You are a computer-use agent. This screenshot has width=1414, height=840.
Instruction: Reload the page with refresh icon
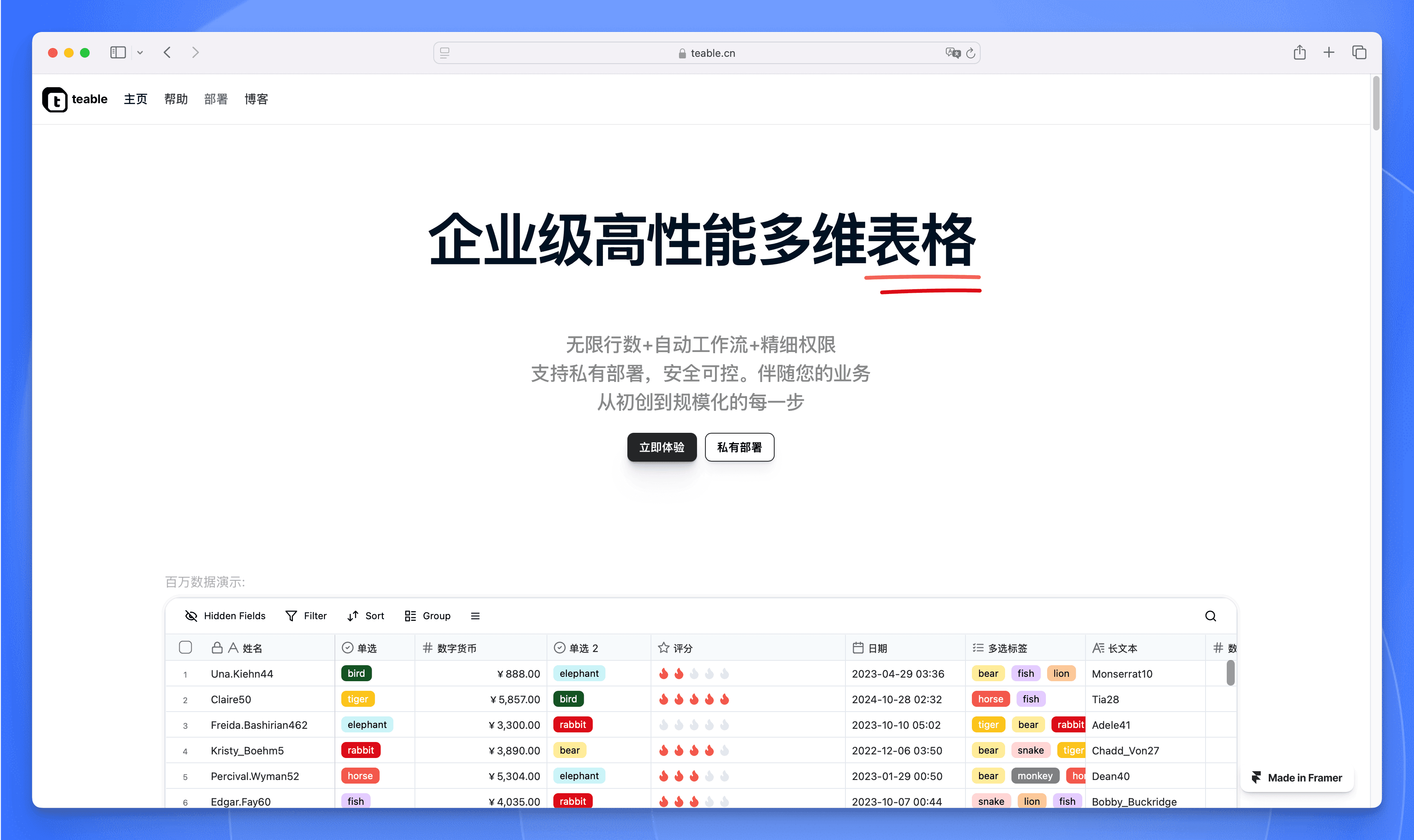pos(971,53)
